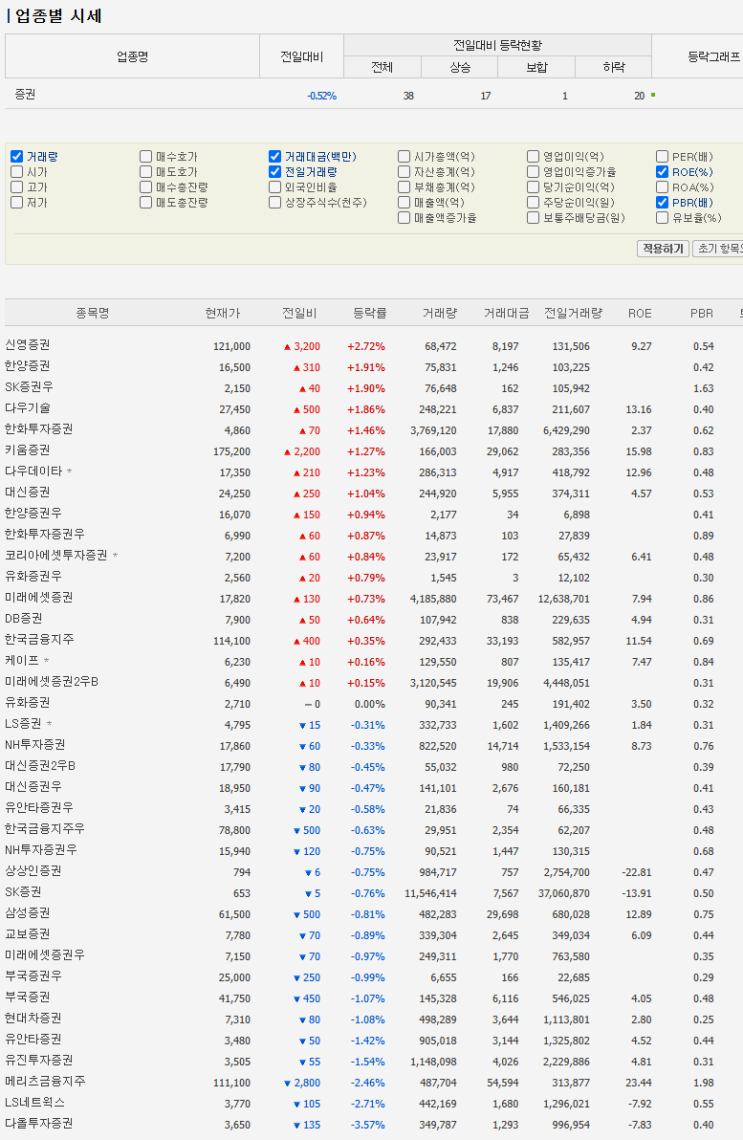Select 상상인증권 in the table

pyautogui.click(x=33, y=871)
